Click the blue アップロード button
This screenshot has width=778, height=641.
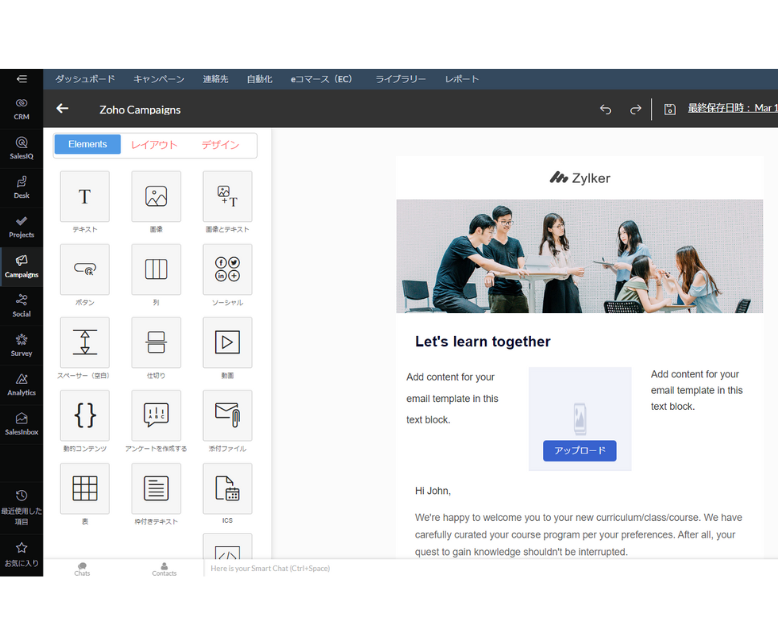tap(580, 451)
